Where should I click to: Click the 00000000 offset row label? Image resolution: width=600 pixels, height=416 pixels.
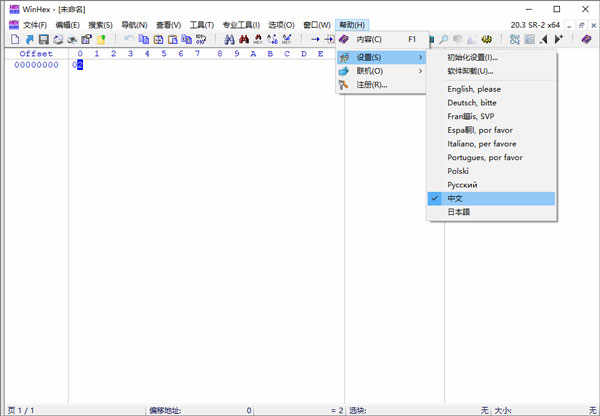click(x=36, y=65)
